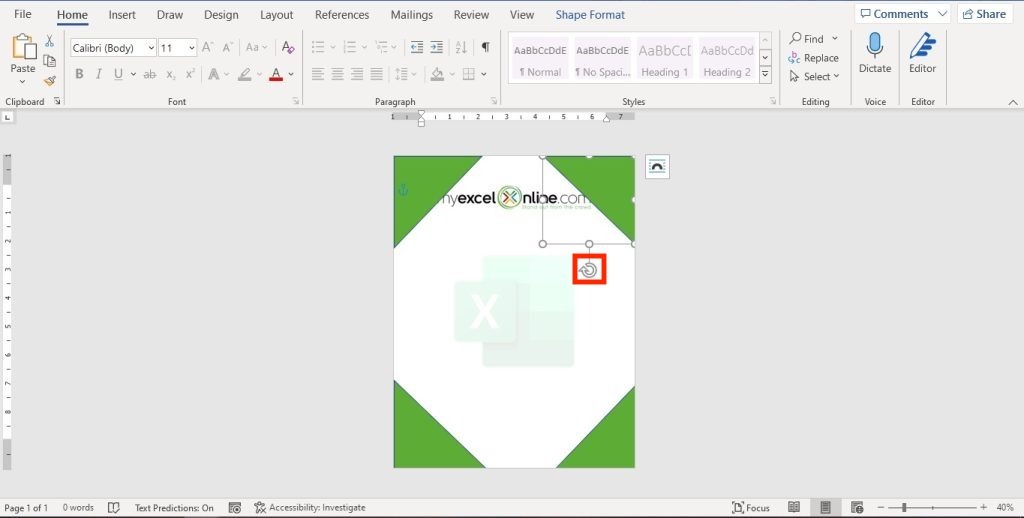Toggle Show/Hide paragraph marks
Viewport: 1024px width, 518px height.
[x=485, y=47]
